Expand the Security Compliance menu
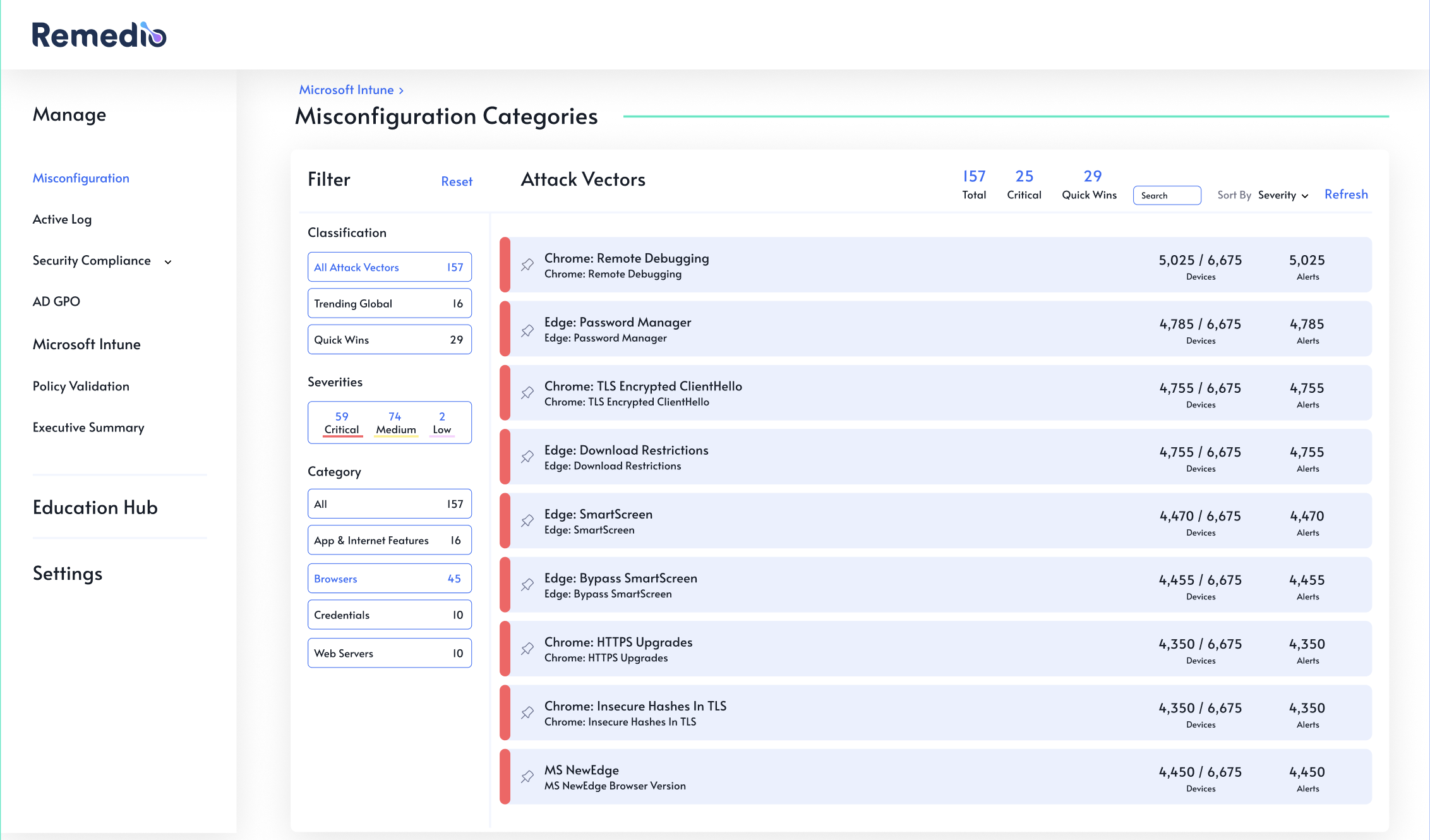Image resolution: width=1430 pixels, height=840 pixels. [x=168, y=261]
